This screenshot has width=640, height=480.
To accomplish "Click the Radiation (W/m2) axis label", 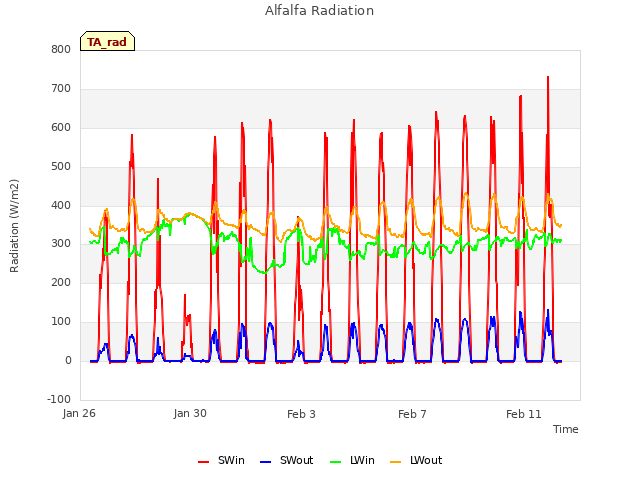I will tap(14, 226).
